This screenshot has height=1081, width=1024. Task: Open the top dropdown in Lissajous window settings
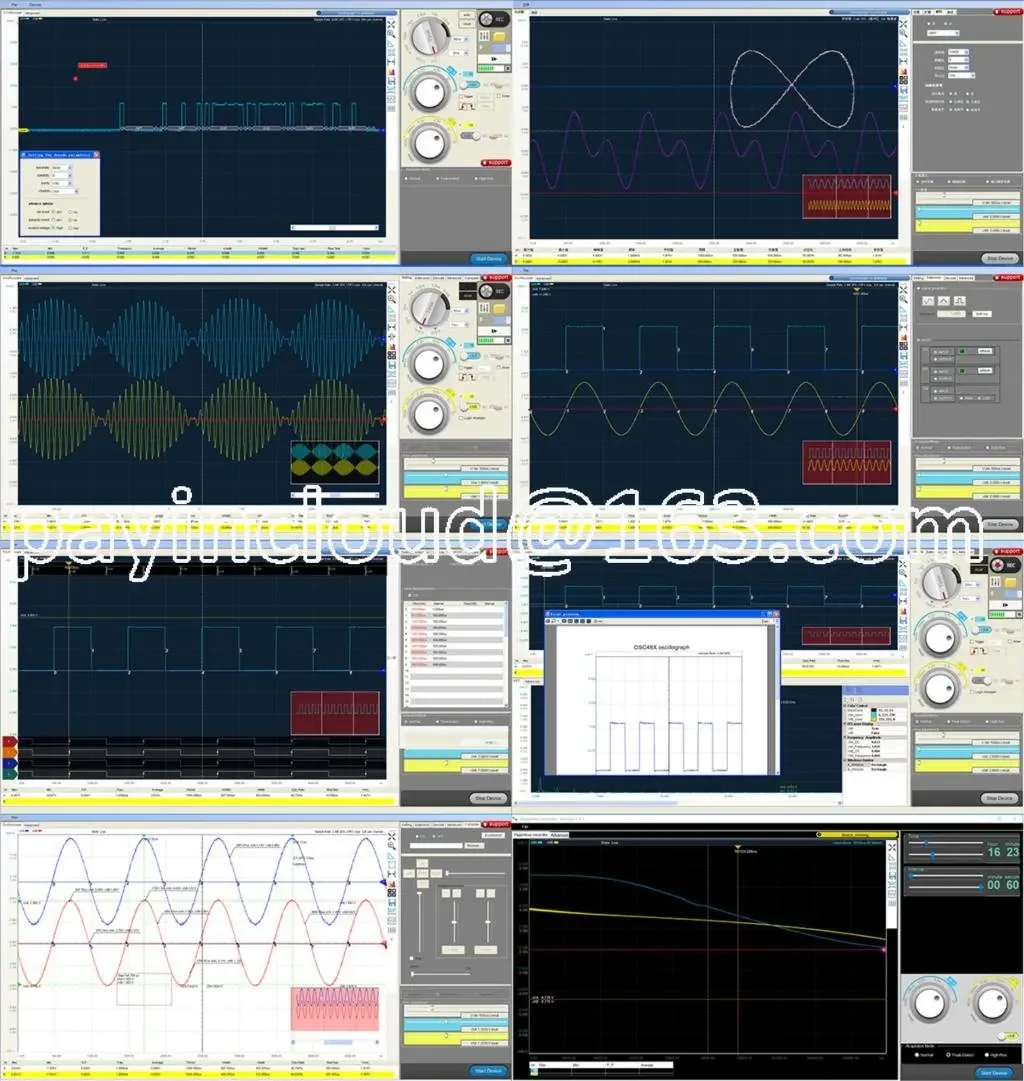[943, 32]
